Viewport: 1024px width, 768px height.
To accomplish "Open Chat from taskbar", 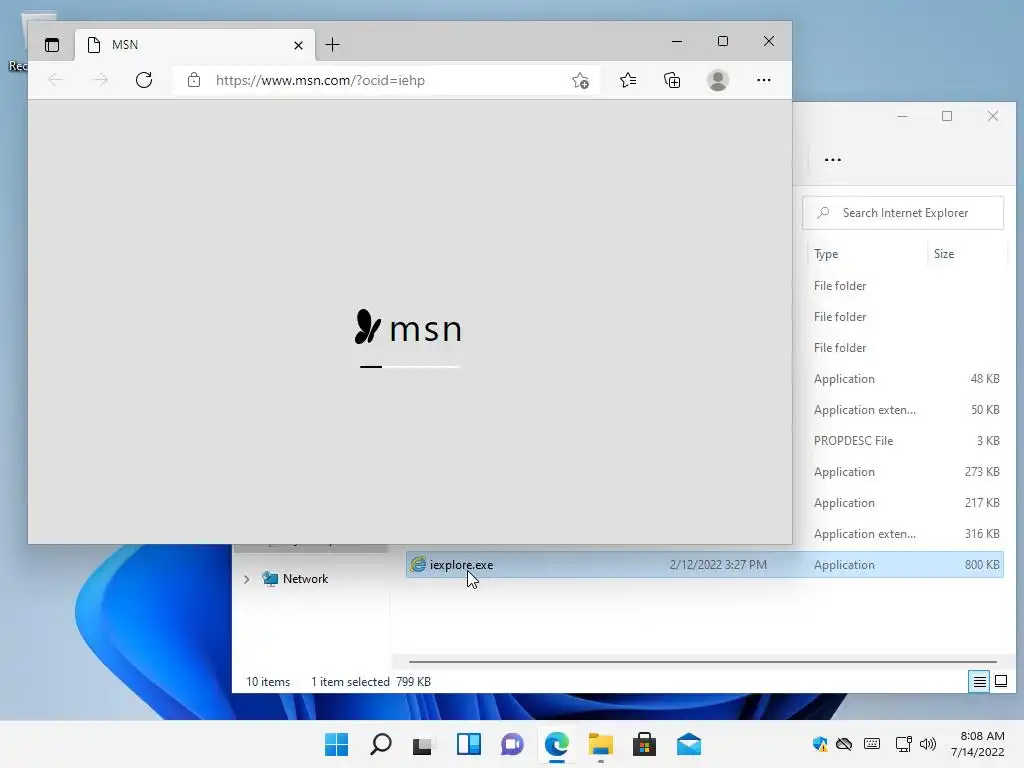I will coord(512,744).
